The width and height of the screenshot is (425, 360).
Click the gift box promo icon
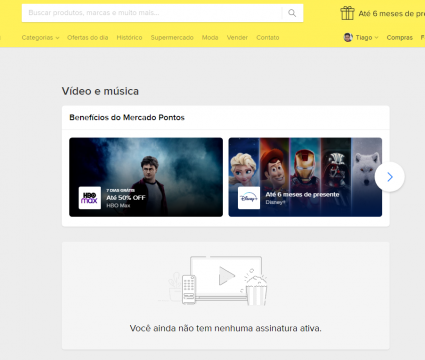pyautogui.click(x=347, y=13)
